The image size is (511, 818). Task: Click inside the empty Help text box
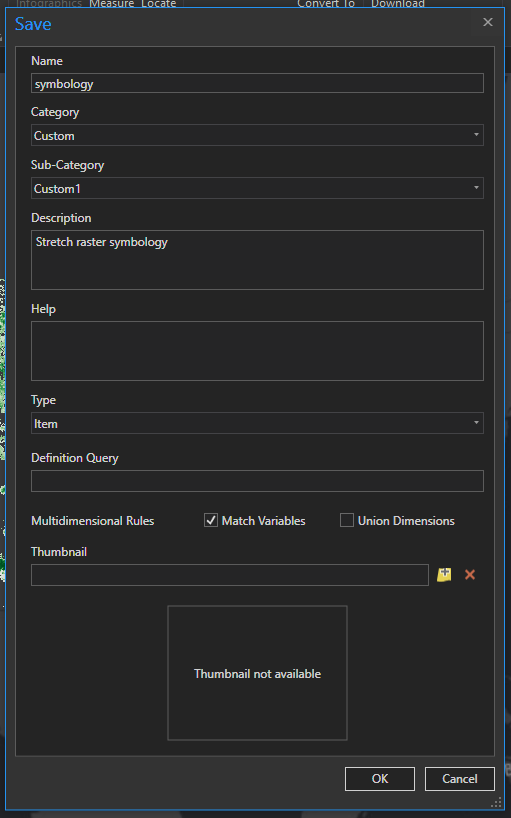[x=257, y=351]
